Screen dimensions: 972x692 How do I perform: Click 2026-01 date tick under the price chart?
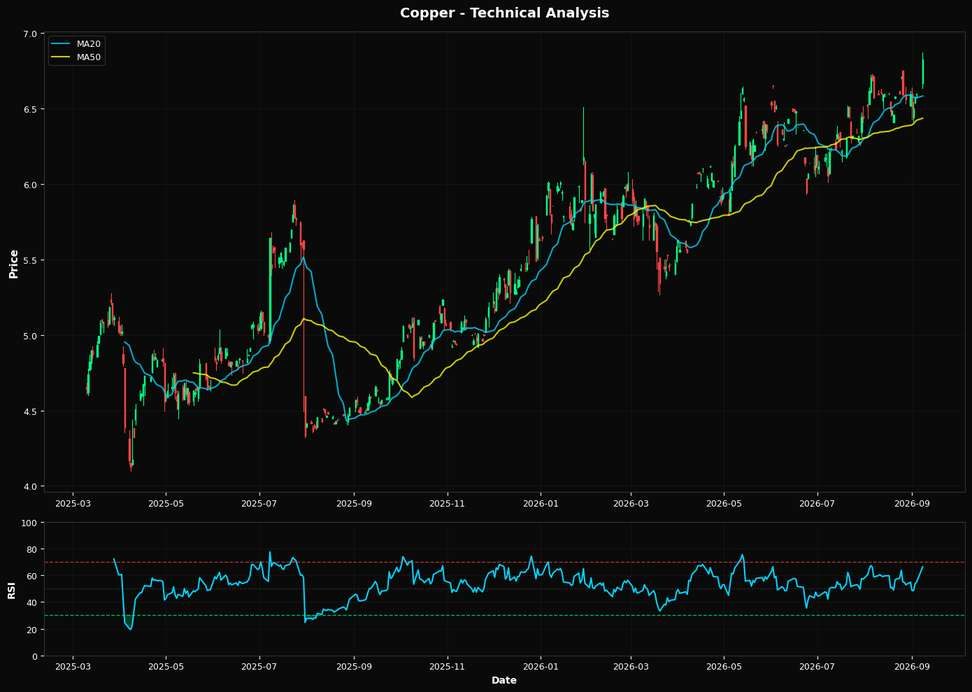tap(541, 504)
